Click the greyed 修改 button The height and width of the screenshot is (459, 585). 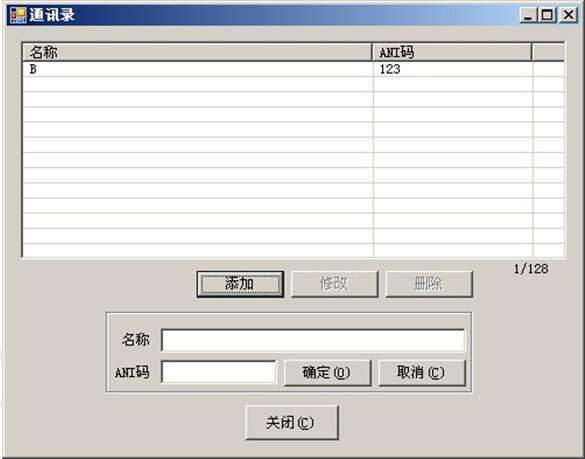click(334, 284)
